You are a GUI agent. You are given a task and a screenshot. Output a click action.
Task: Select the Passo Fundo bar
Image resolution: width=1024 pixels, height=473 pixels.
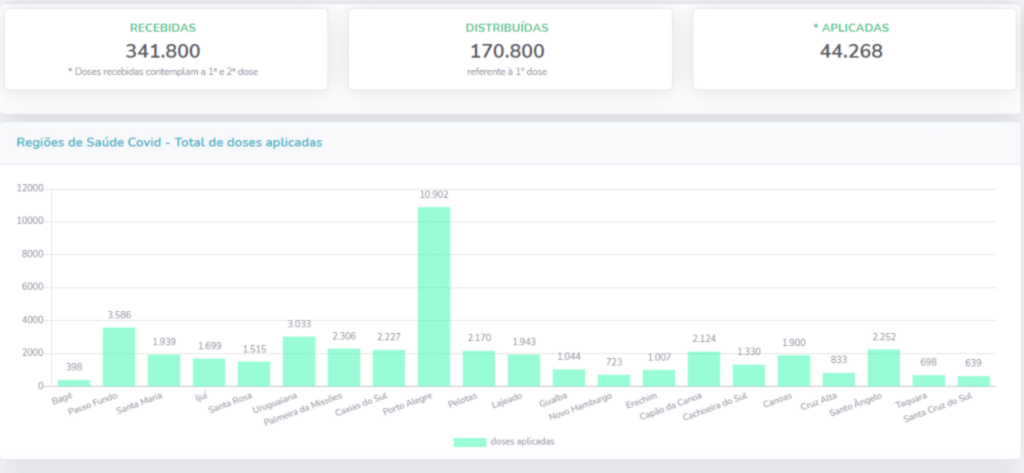(119, 357)
